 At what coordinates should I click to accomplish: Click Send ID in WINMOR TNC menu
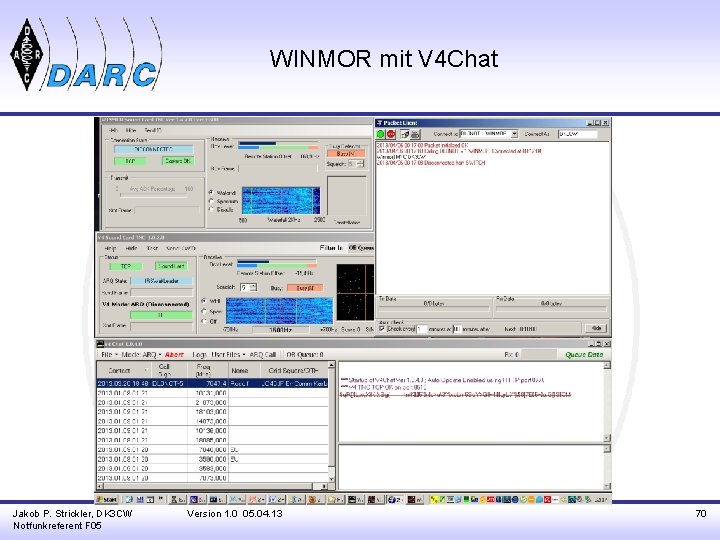coord(153,130)
